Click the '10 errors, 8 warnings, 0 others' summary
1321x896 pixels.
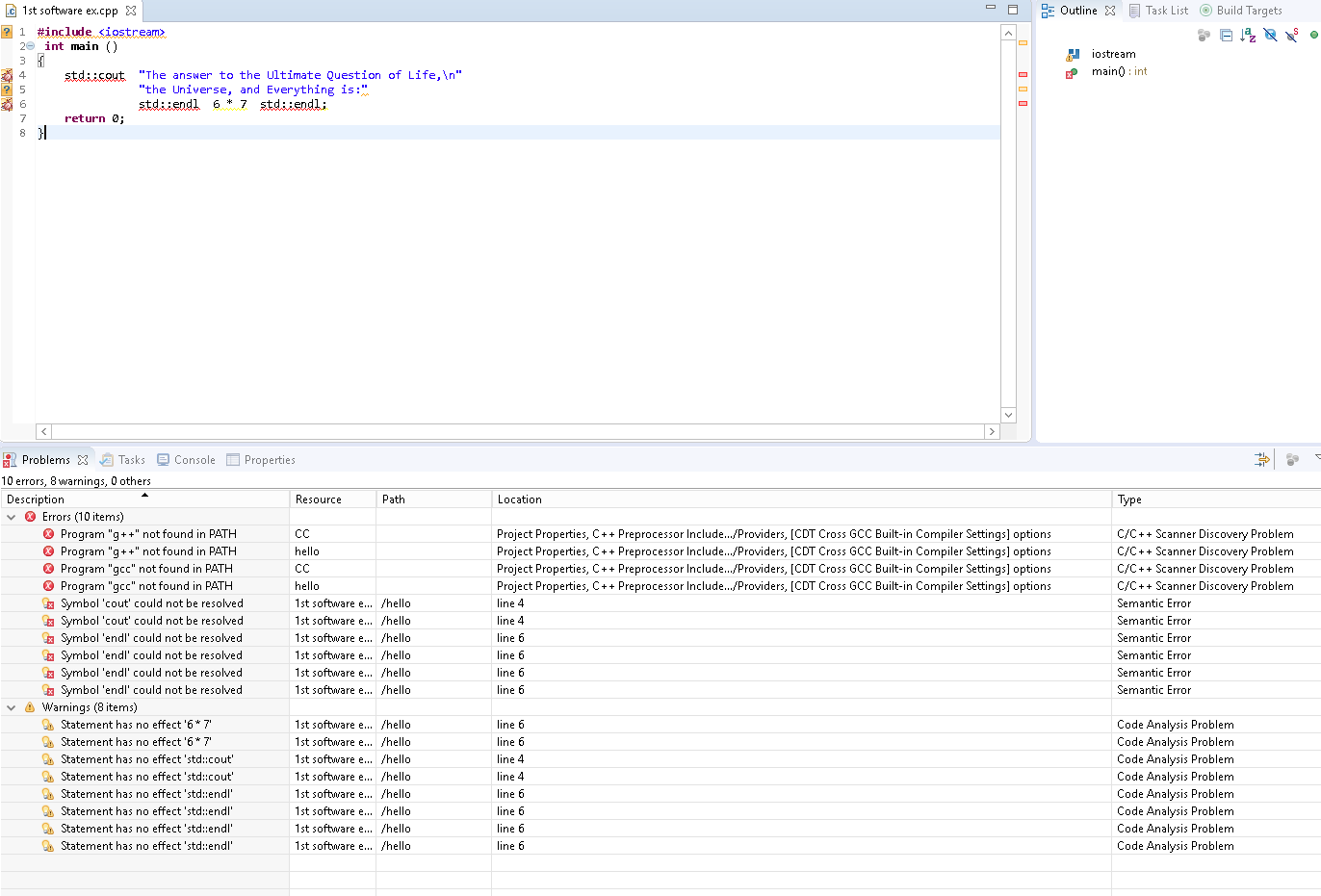click(76, 481)
